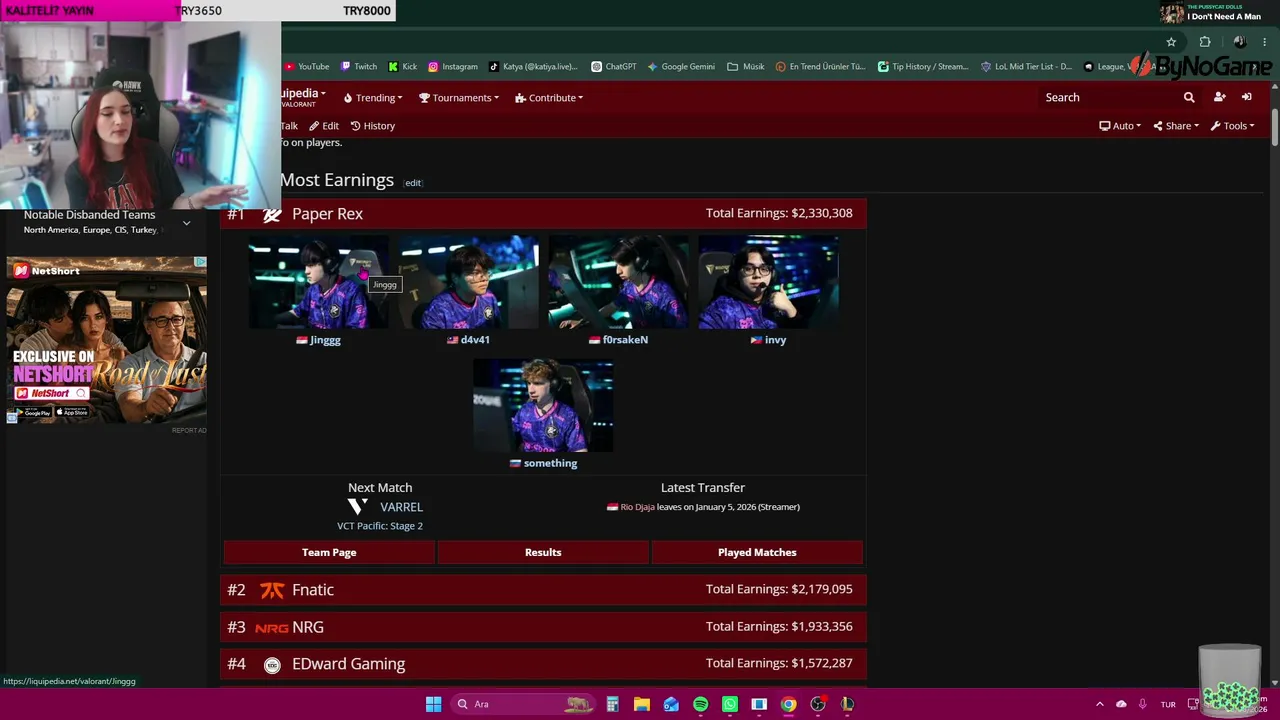Open the Müsik bookmarks folder
The height and width of the screenshot is (720, 1280).
pyautogui.click(x=746, y=67)
